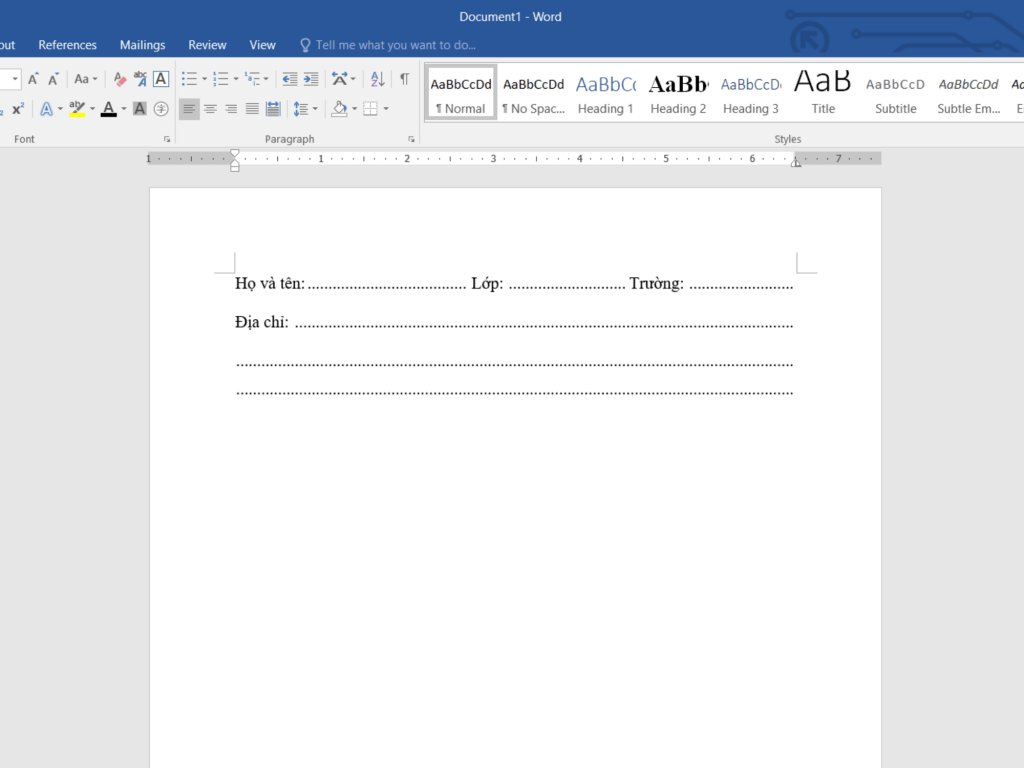Toggle paragraph marks visibility

(x=403, y=77)
